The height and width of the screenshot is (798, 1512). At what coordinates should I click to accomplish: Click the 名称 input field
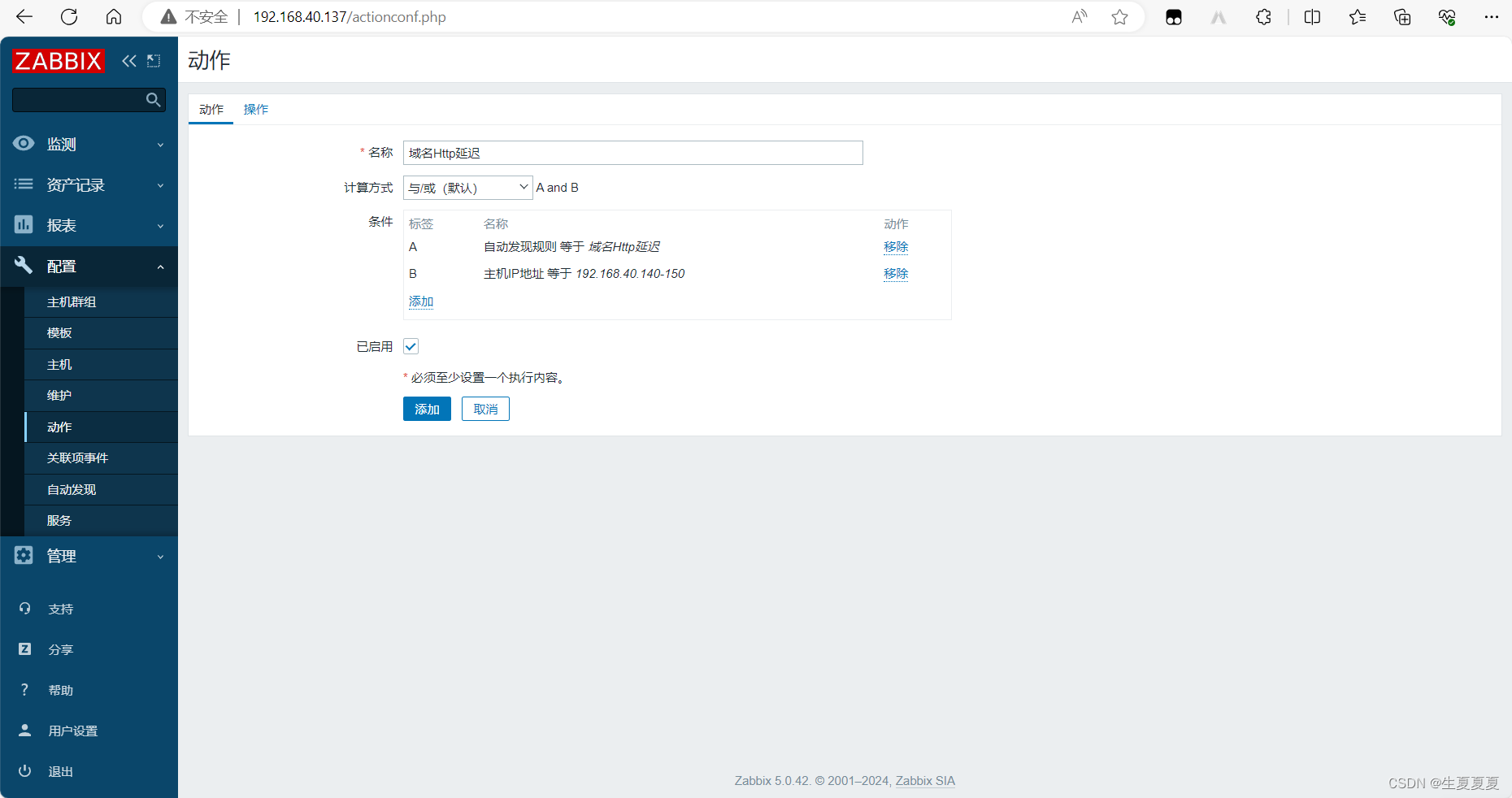point(633,153)
